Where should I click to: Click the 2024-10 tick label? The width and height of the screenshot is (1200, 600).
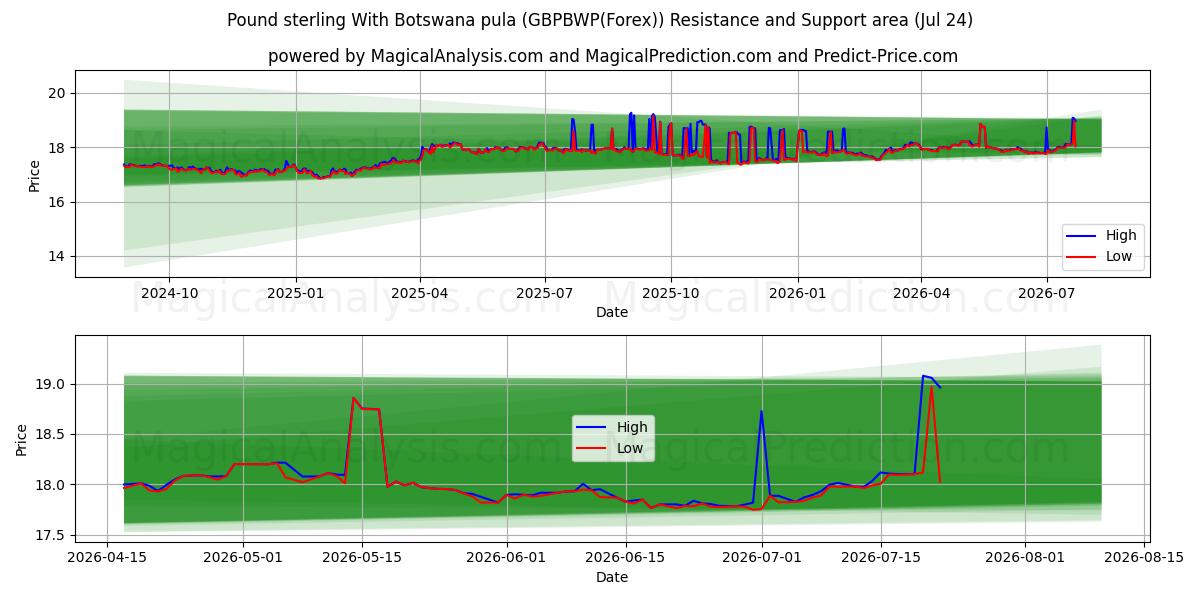click(169, 292)
